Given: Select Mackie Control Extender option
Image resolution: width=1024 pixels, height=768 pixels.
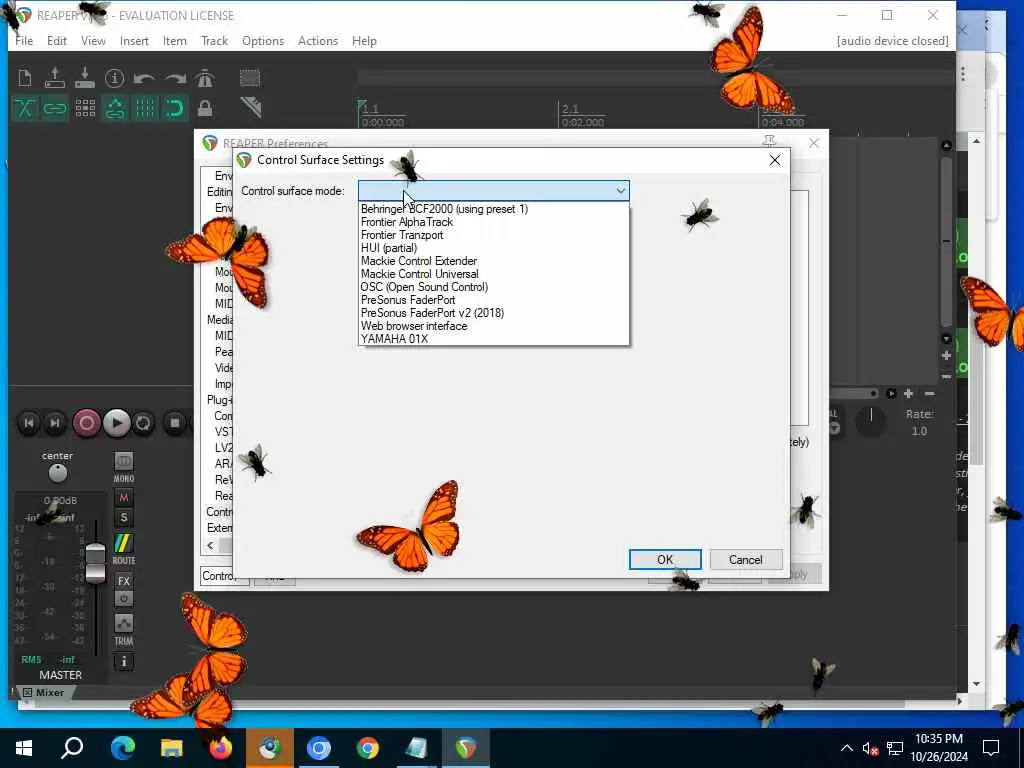Looking at the screenshot, I should tap(494, 261).
